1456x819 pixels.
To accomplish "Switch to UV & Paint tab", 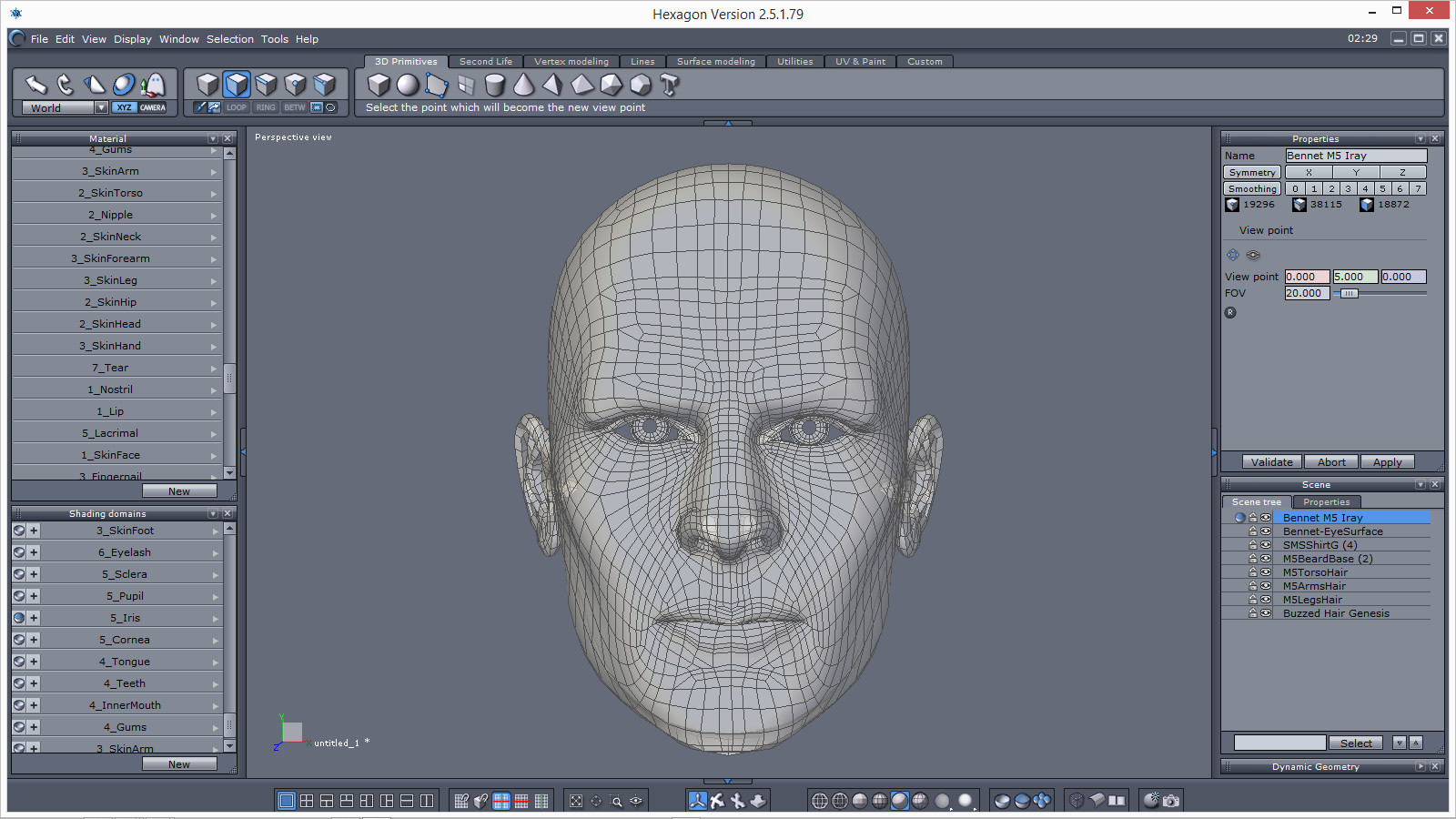I will click(x=861, y=62).
